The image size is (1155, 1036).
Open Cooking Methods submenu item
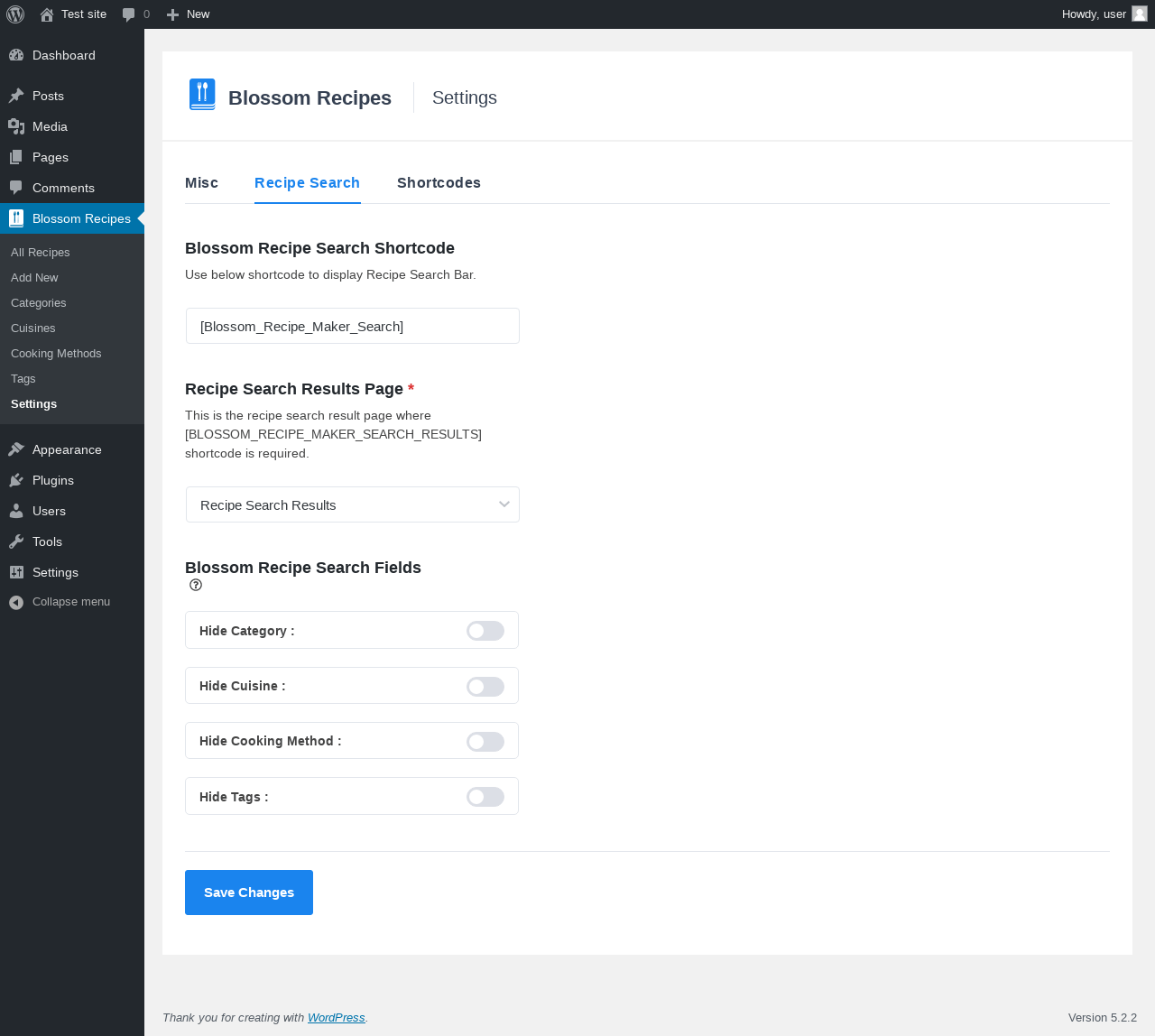(56, 354)
